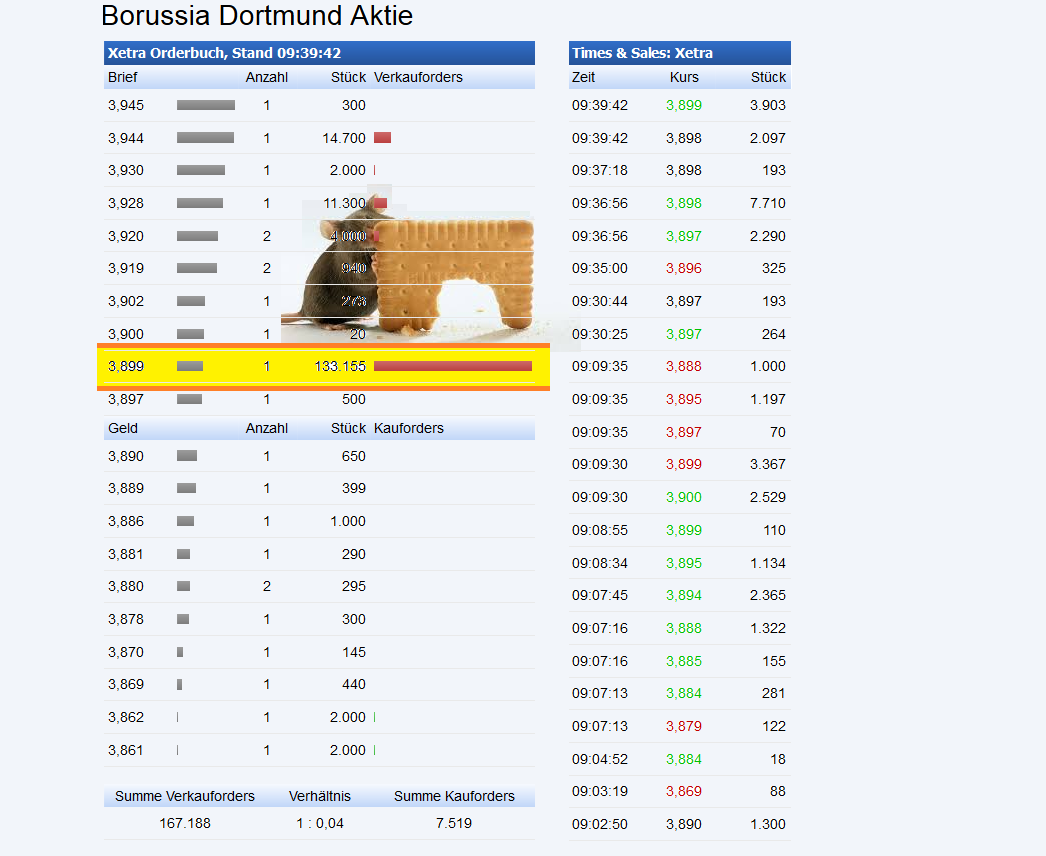Image resolution: width=1046 pixels, height=856 pixels.
Task: Select the ratio value 1 : 0,04
Action: 320,824
